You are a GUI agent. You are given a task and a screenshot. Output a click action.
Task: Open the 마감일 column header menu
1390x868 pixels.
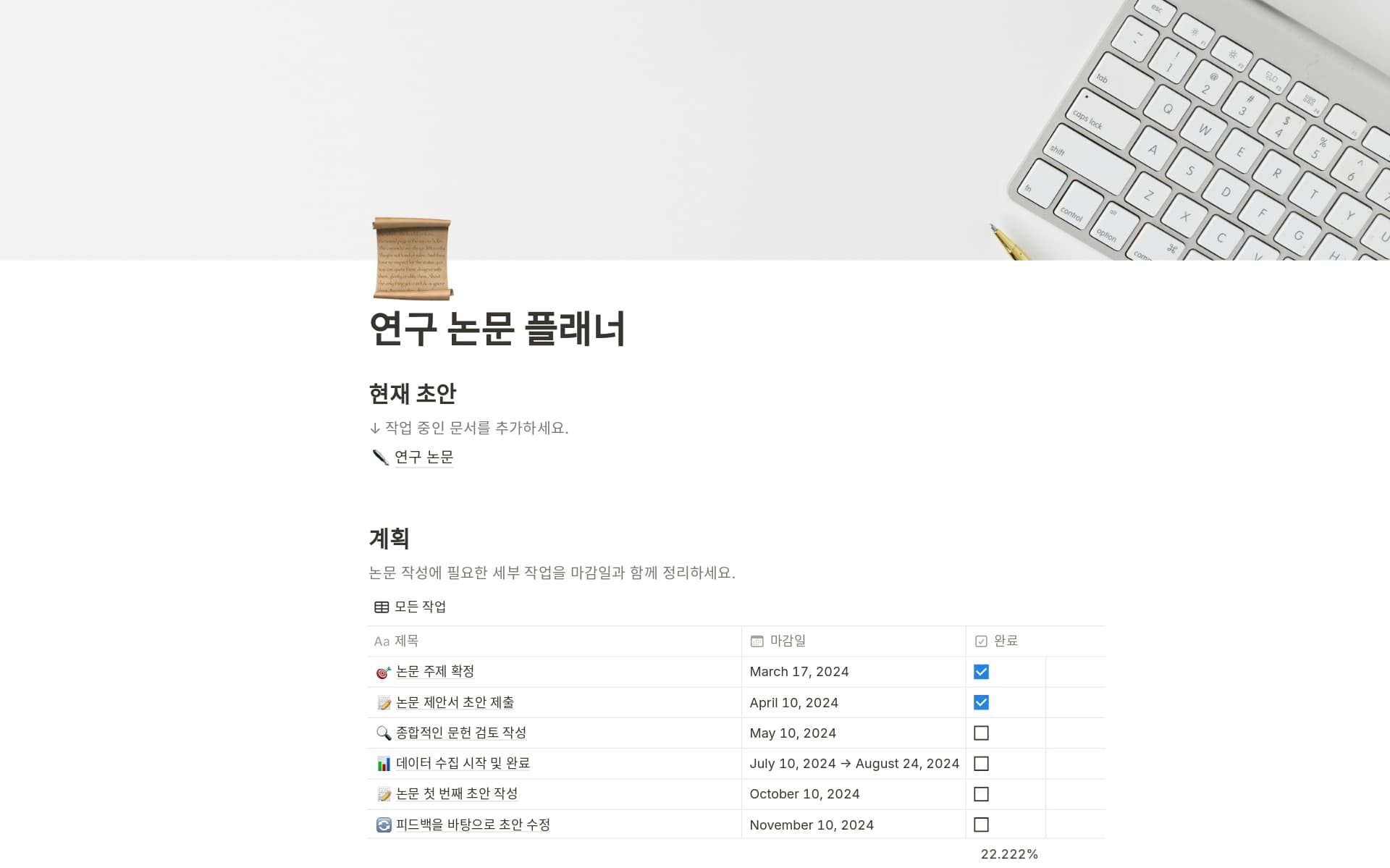(787, 641)
